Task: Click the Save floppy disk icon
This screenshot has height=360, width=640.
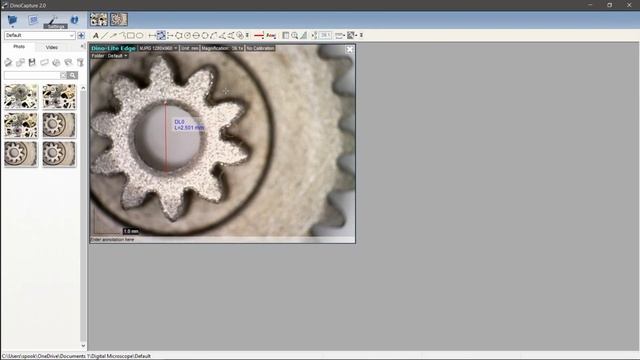Action: point(32,62)
